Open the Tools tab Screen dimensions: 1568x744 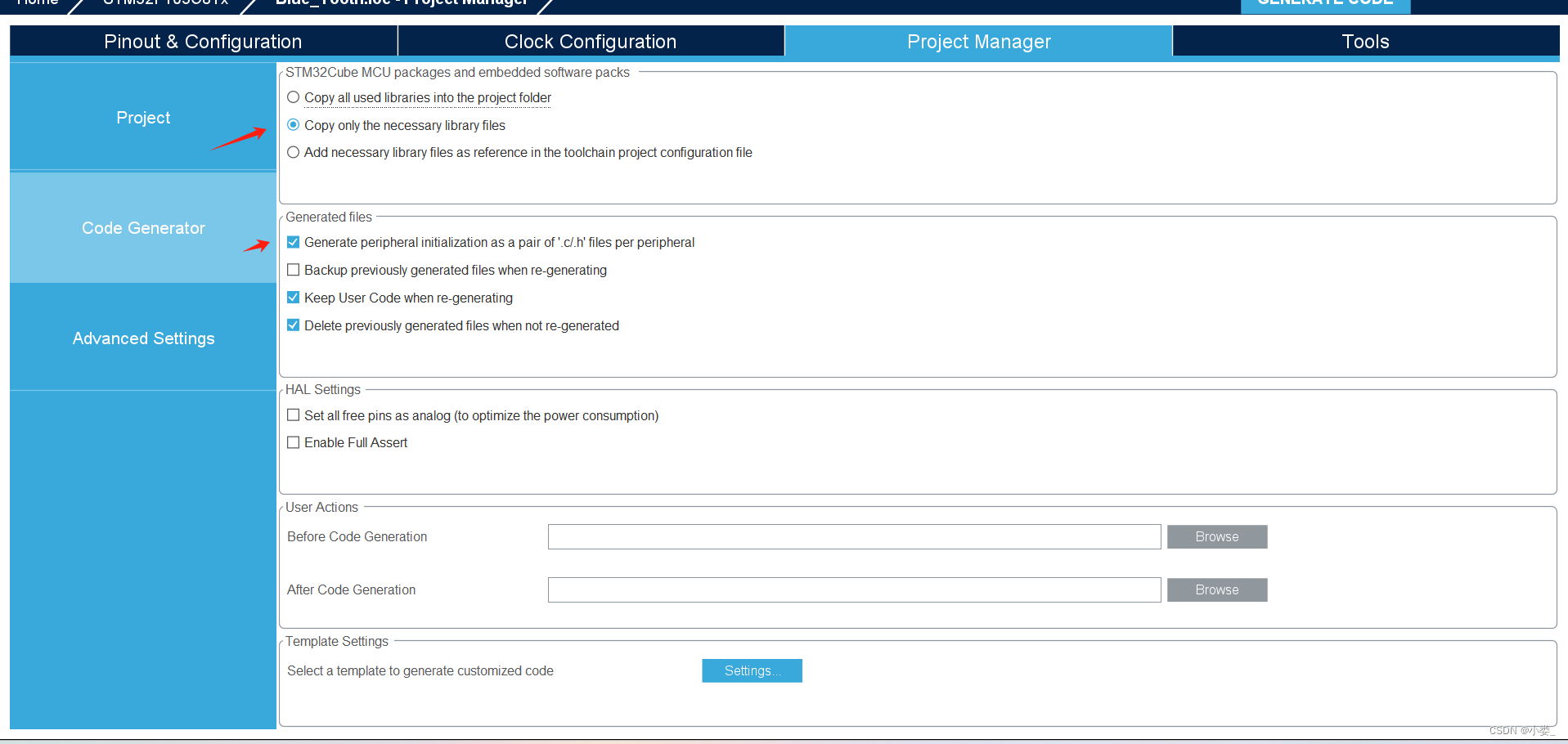[1366, 42]
